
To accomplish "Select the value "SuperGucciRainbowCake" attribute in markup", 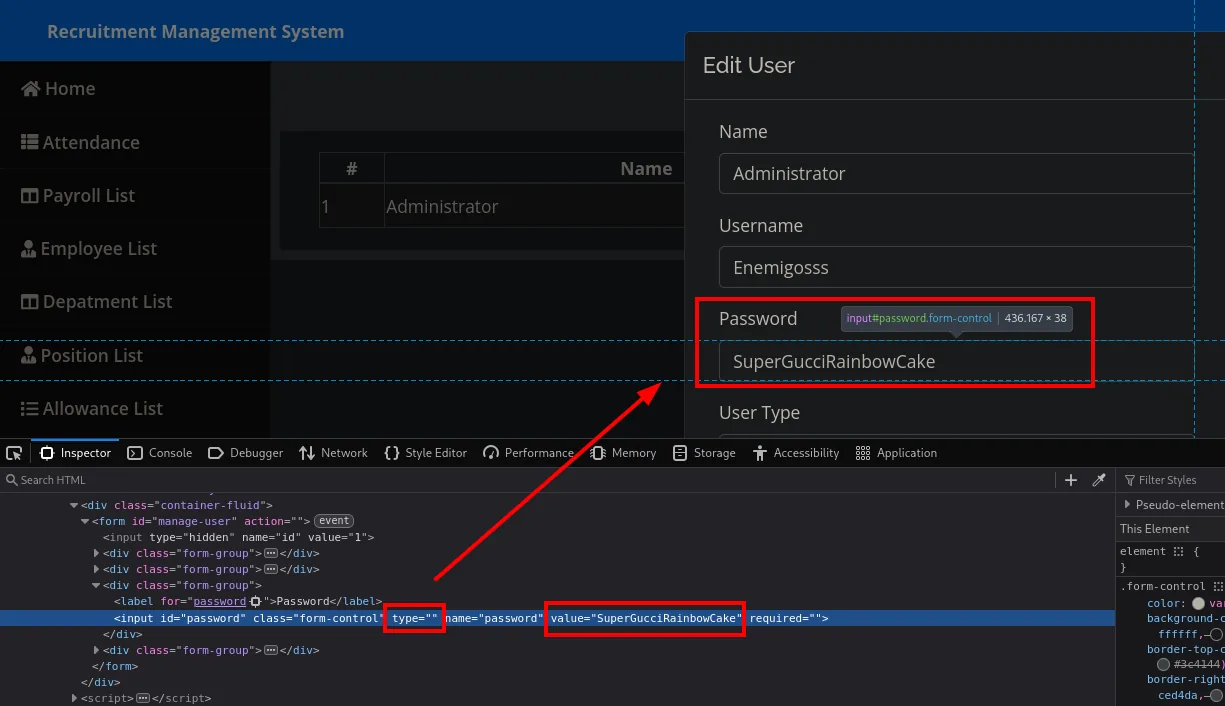I will click(646, 618).
